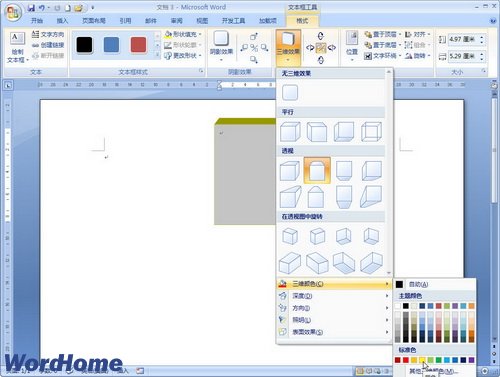Open the customize quick access toolbar arrow
500x377 pixels.
pyautogui.click(x=92, y=8)
